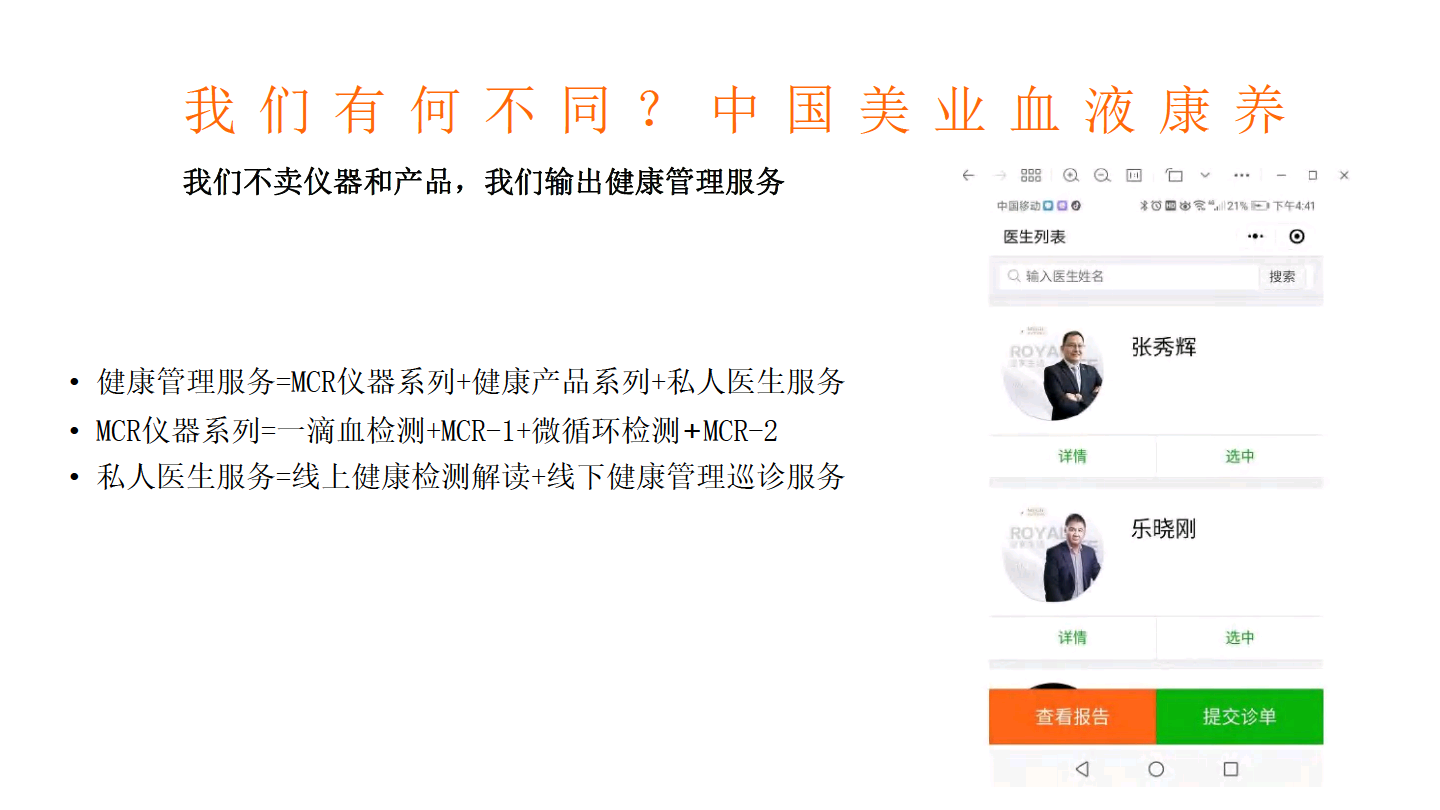Image resolution: width=1440 pixels, height=810 pixels.
Task: Click the rotate/window overlay icon
Action: pyautogui.click(x=1174, y=175)
